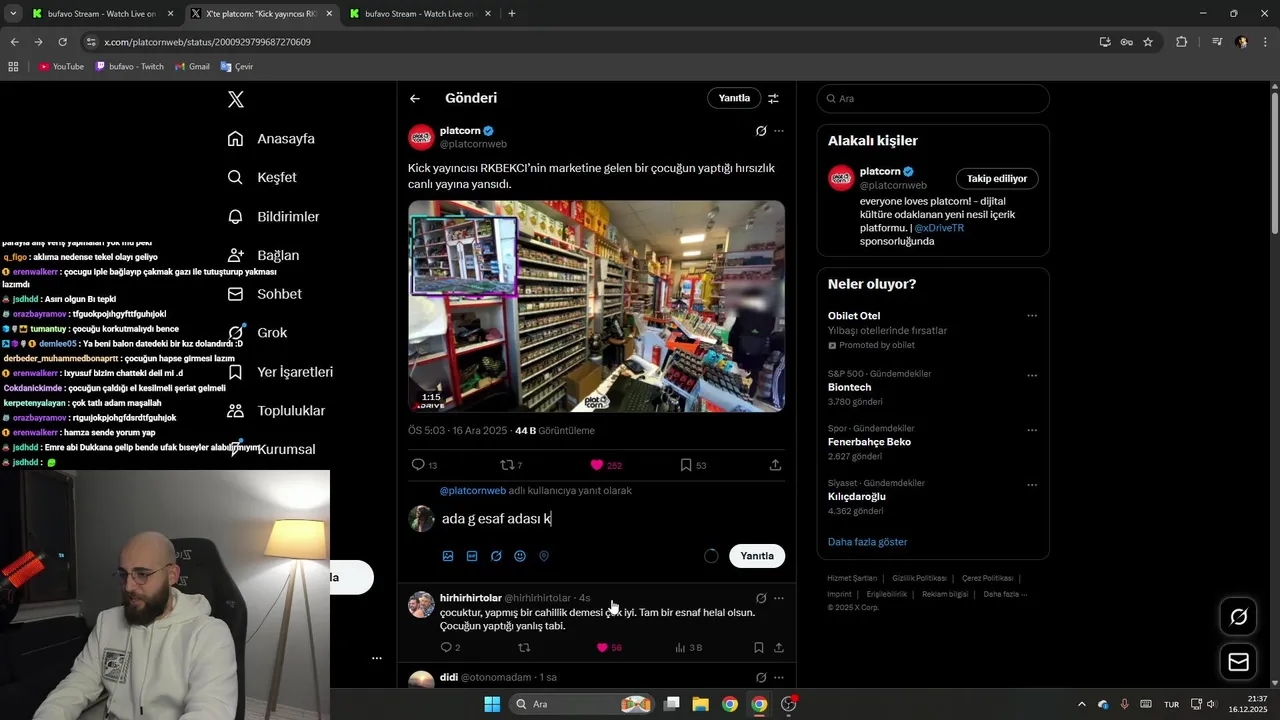Share the hirhirhirtolar comment
This screenshot has width=1280, height=720.
point(778,648)
